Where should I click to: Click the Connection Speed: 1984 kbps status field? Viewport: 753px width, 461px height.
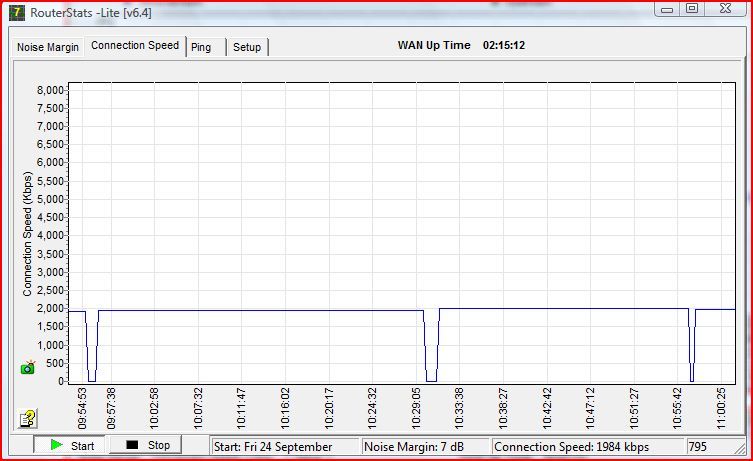[585, 447]
